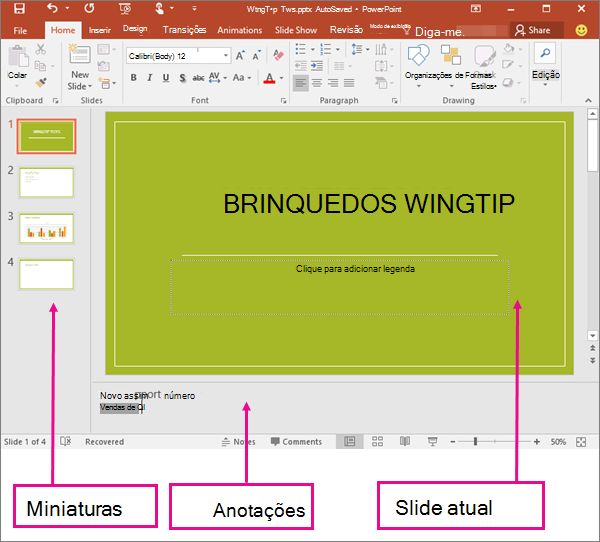
Task: Select the Format Painter brush
Action: [x=41, y=82]
